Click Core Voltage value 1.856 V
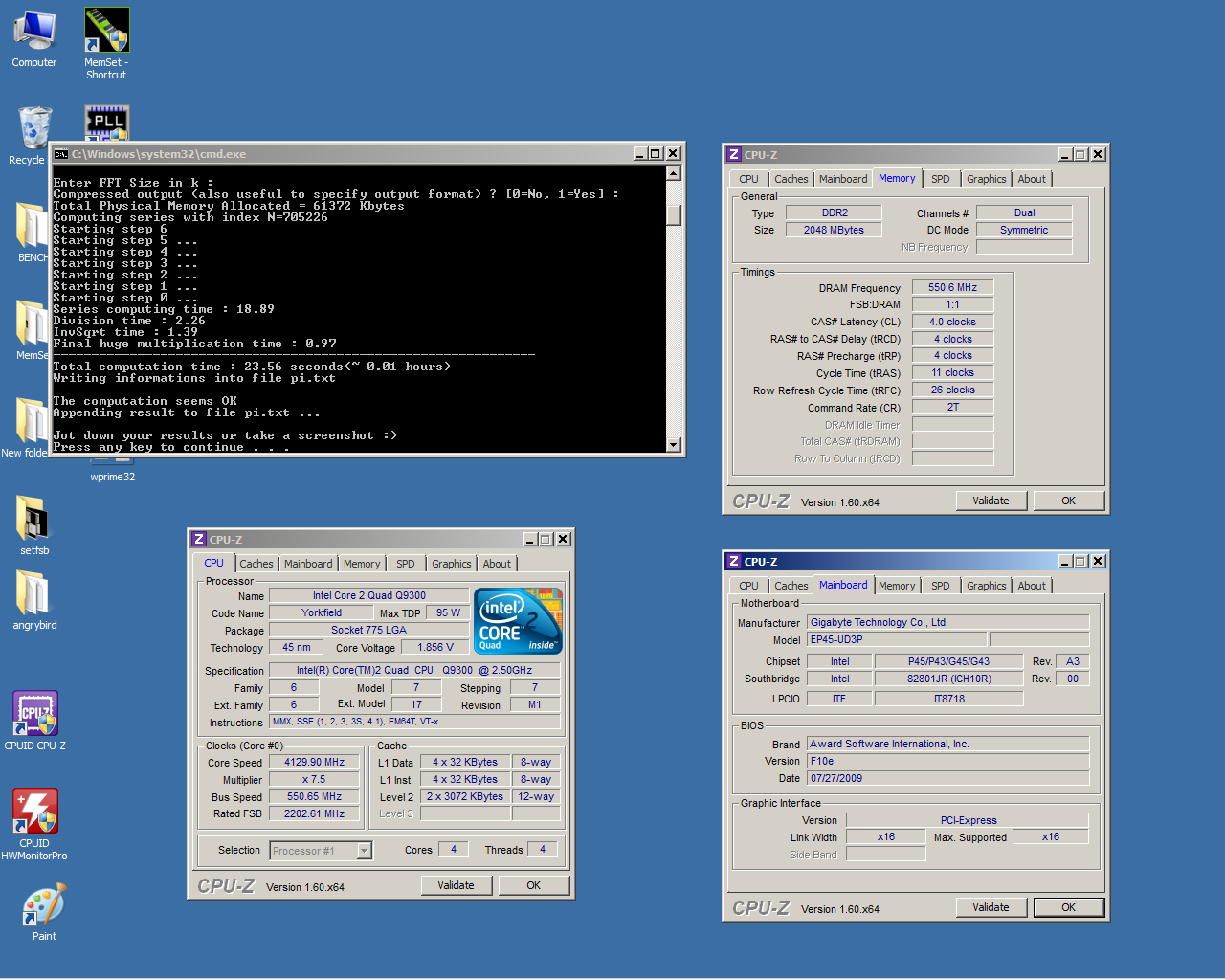 (x=435, y=647)
